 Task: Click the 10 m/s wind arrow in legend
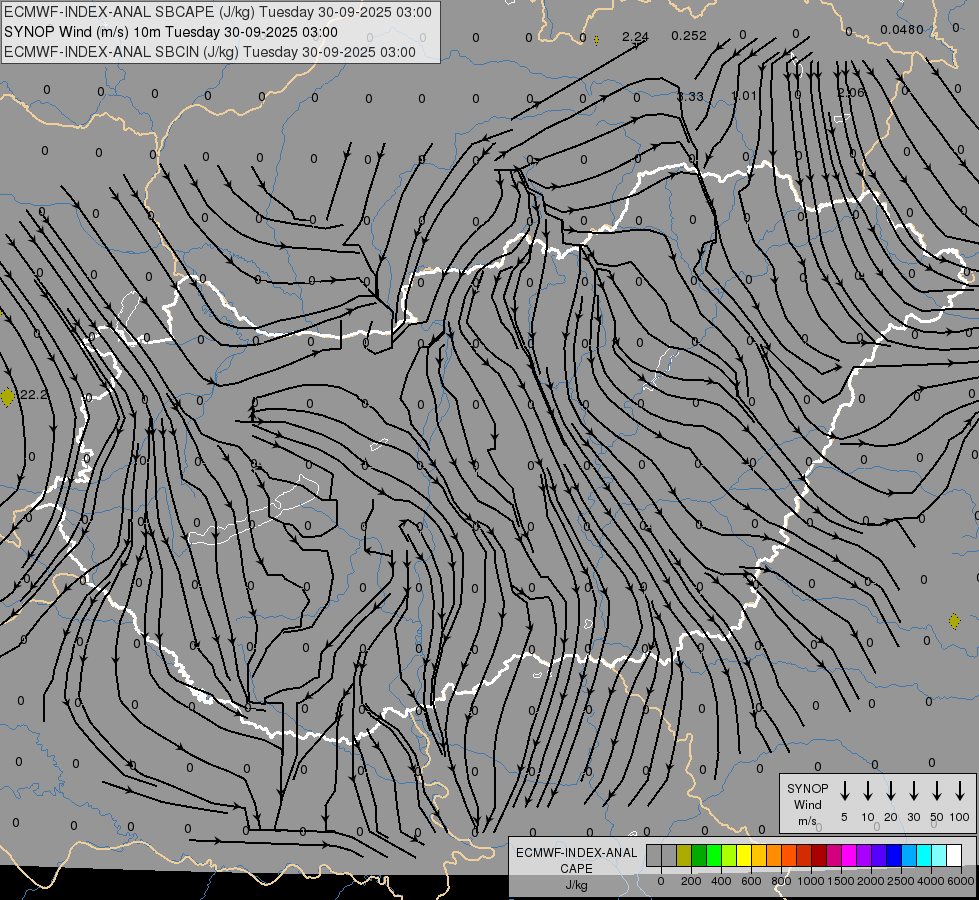pos(868,791)
